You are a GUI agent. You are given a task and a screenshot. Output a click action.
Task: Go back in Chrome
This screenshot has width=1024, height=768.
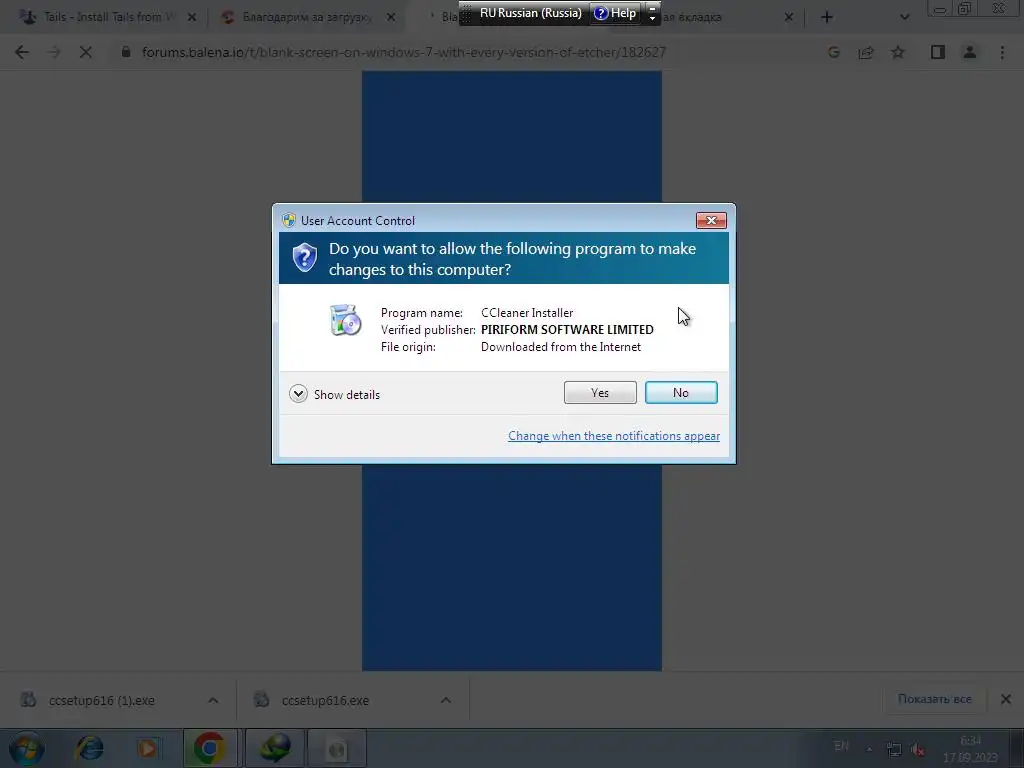[22, 52]
